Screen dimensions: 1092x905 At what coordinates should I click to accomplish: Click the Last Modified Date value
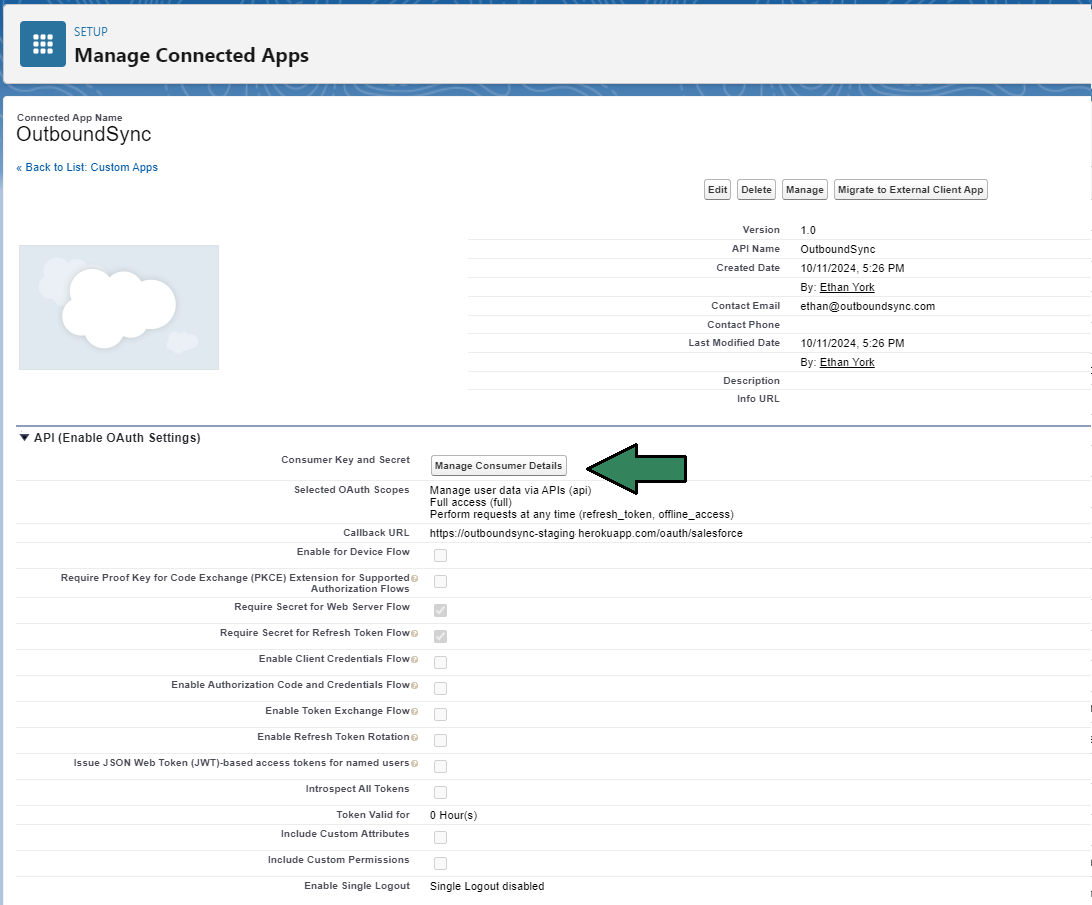pyautogui.click(x=852, y=343)
